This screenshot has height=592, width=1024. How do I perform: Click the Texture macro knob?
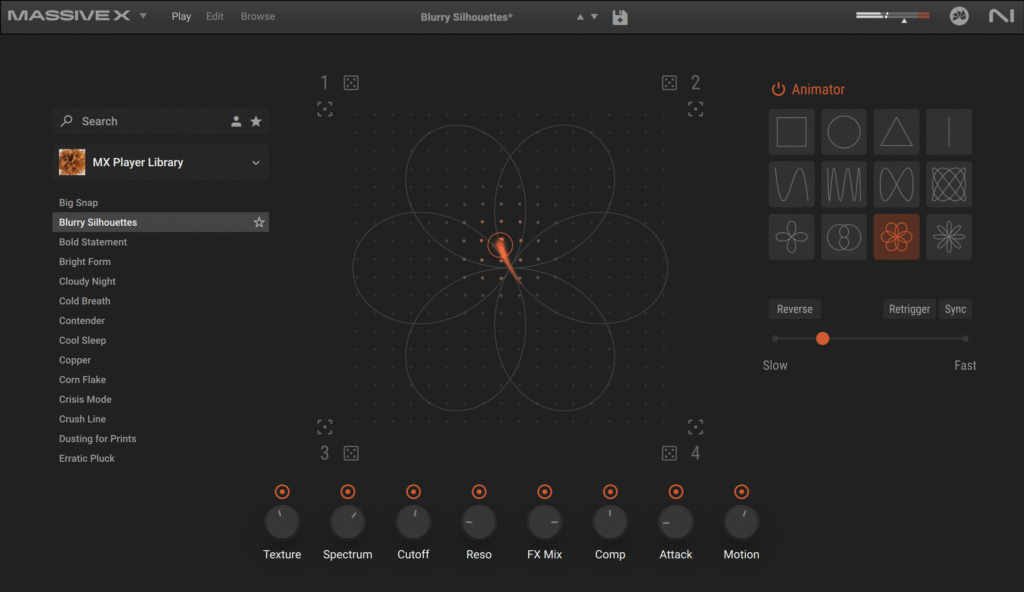(x=282, y=522)
